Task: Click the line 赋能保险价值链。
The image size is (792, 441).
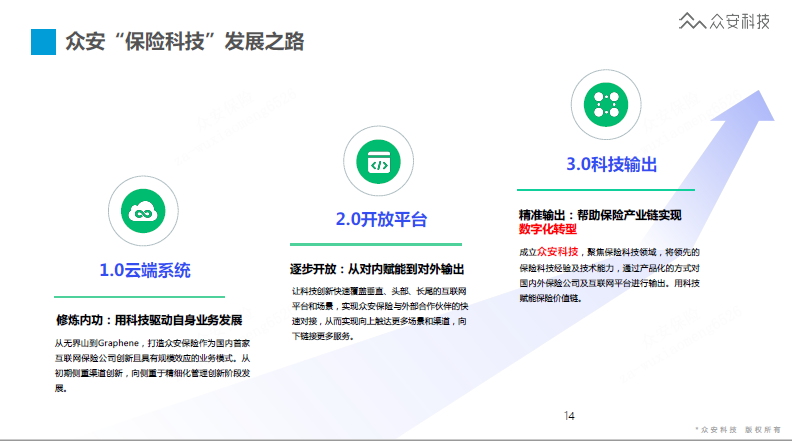Action: 551,299
